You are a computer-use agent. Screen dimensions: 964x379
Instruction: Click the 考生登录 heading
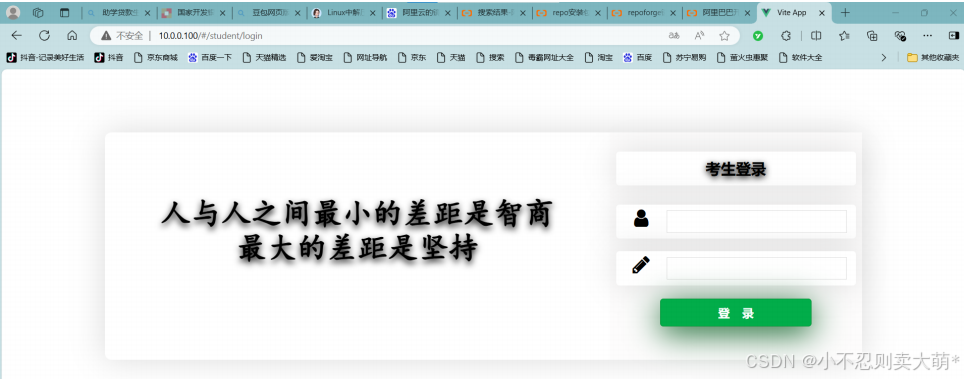point(735,169)
